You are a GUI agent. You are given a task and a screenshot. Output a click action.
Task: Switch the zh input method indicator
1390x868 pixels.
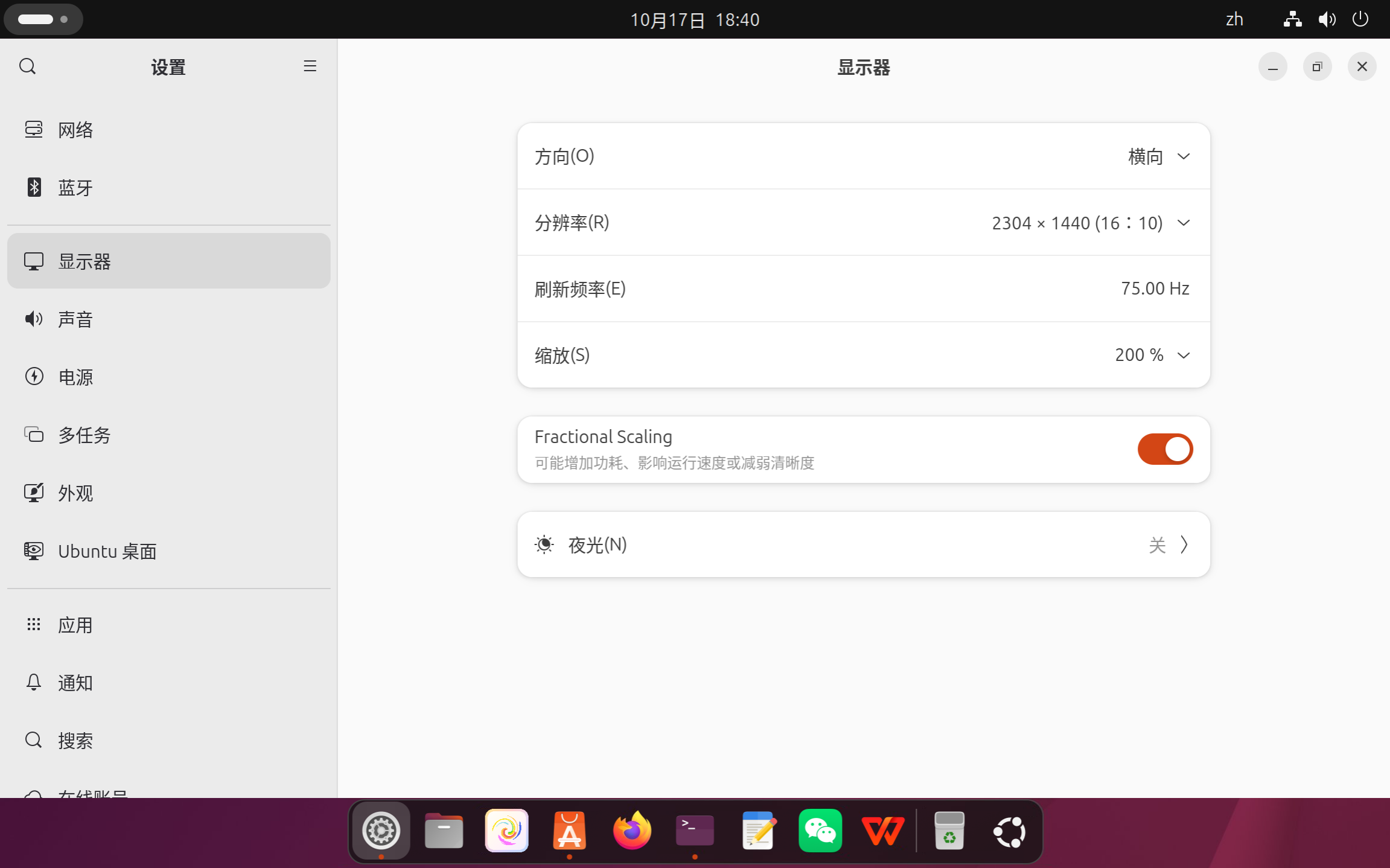1234,19
